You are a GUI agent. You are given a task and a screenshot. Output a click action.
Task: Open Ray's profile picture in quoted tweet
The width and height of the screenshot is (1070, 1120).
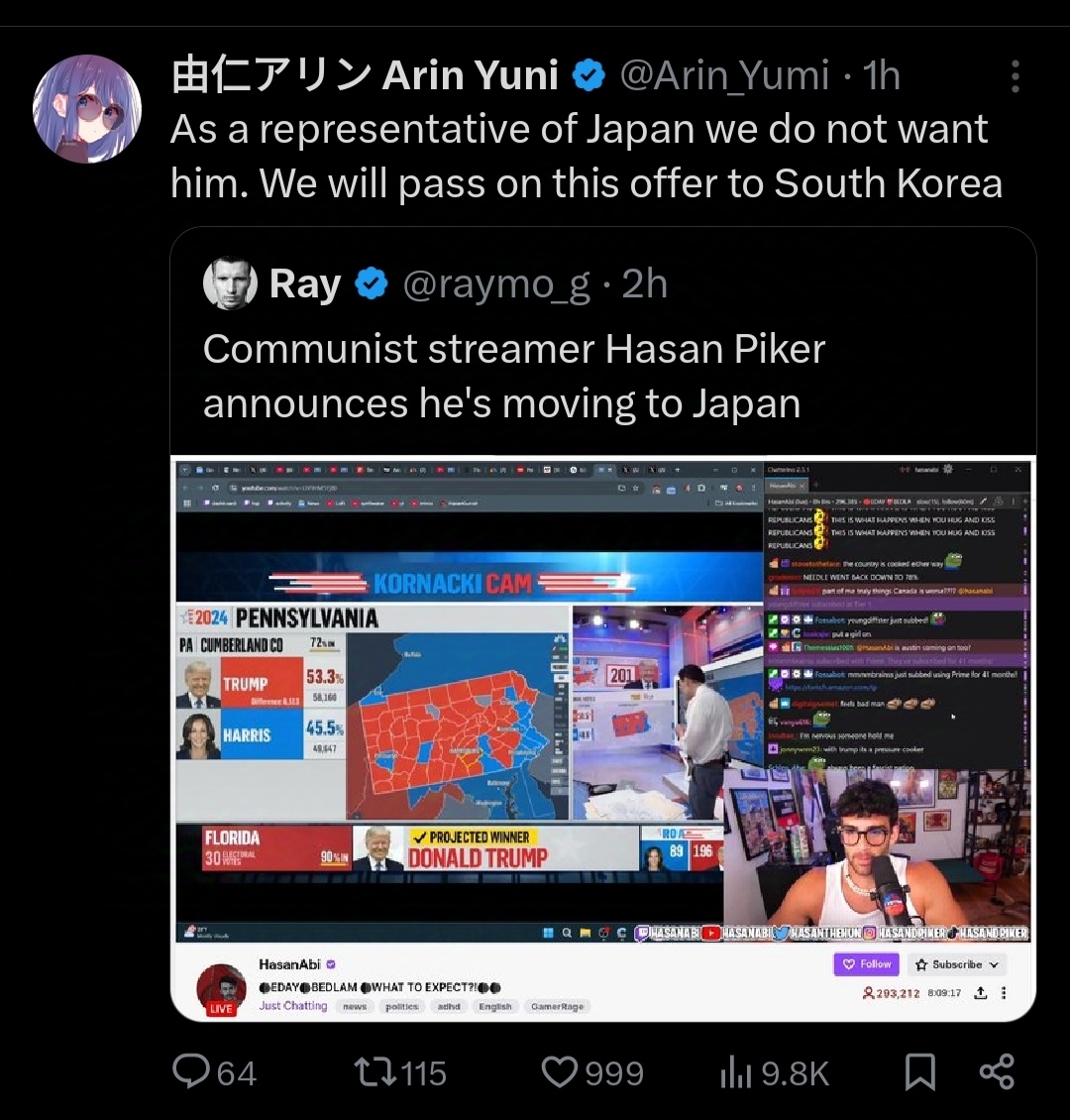pyautogui.click(x=230, y=282)
